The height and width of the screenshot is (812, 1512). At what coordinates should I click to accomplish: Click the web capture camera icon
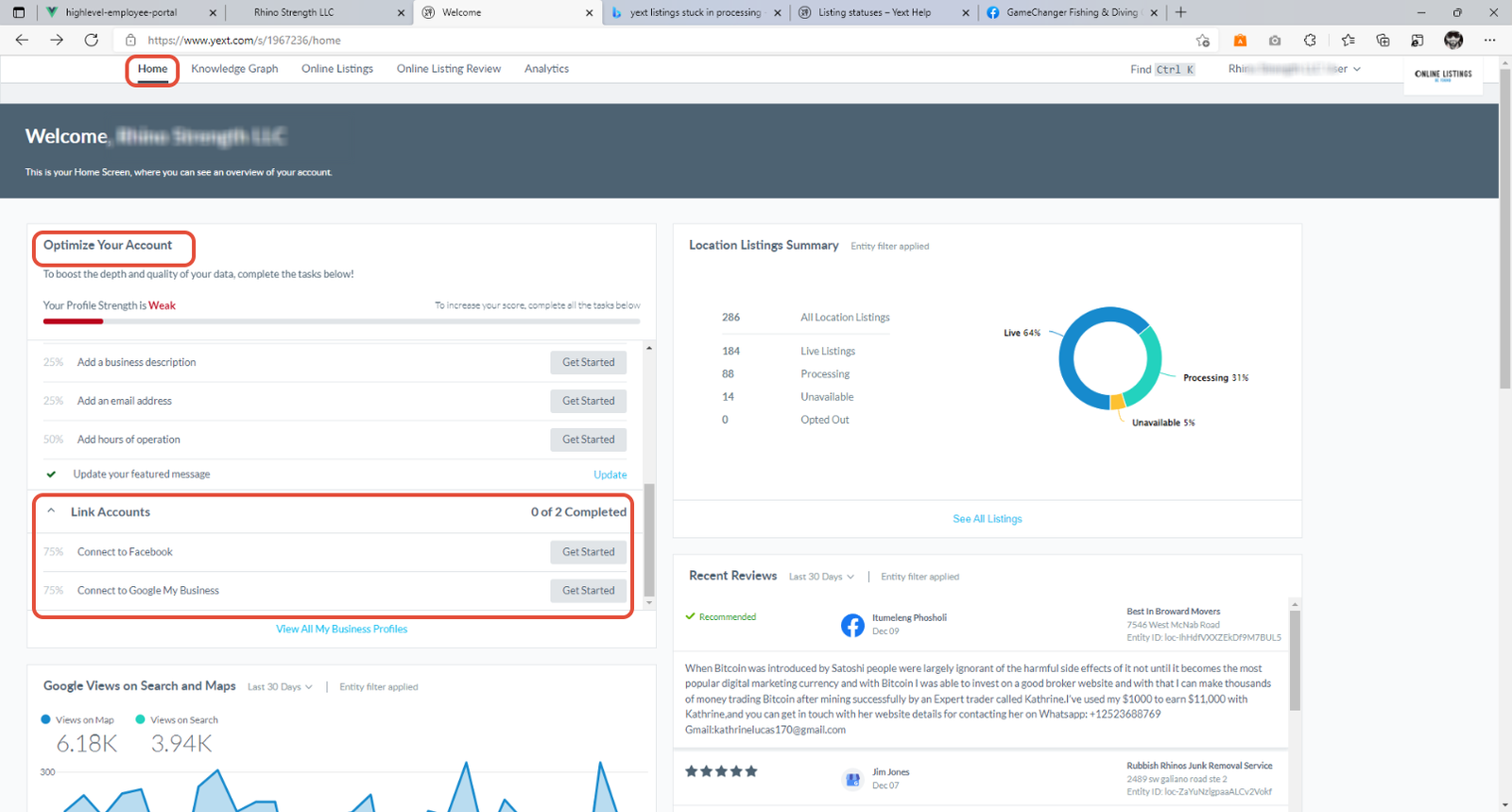[x=1275, y=40]
